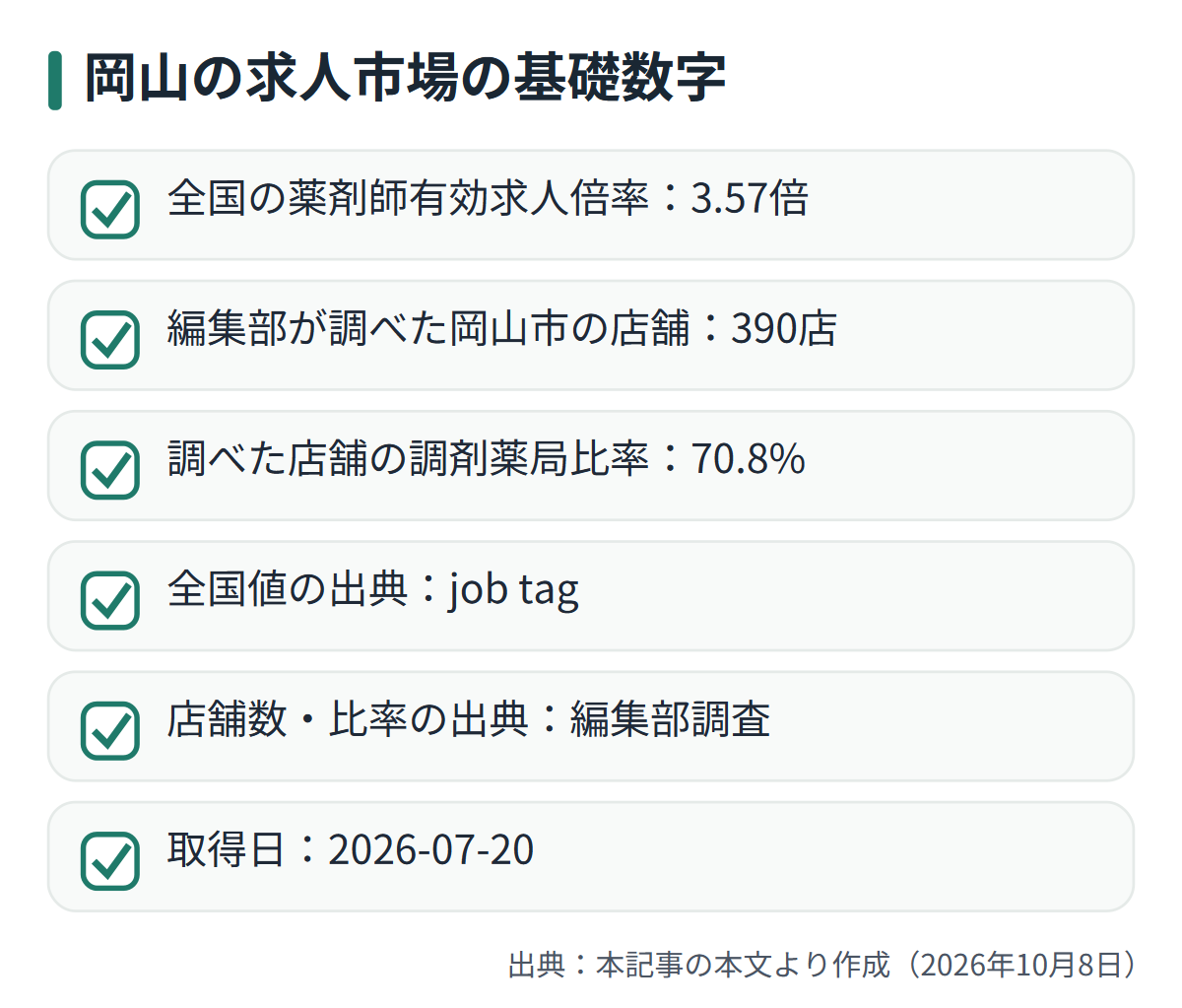Toggle the 調剤薬局比率 70.8% checkbox

(109, 470)
